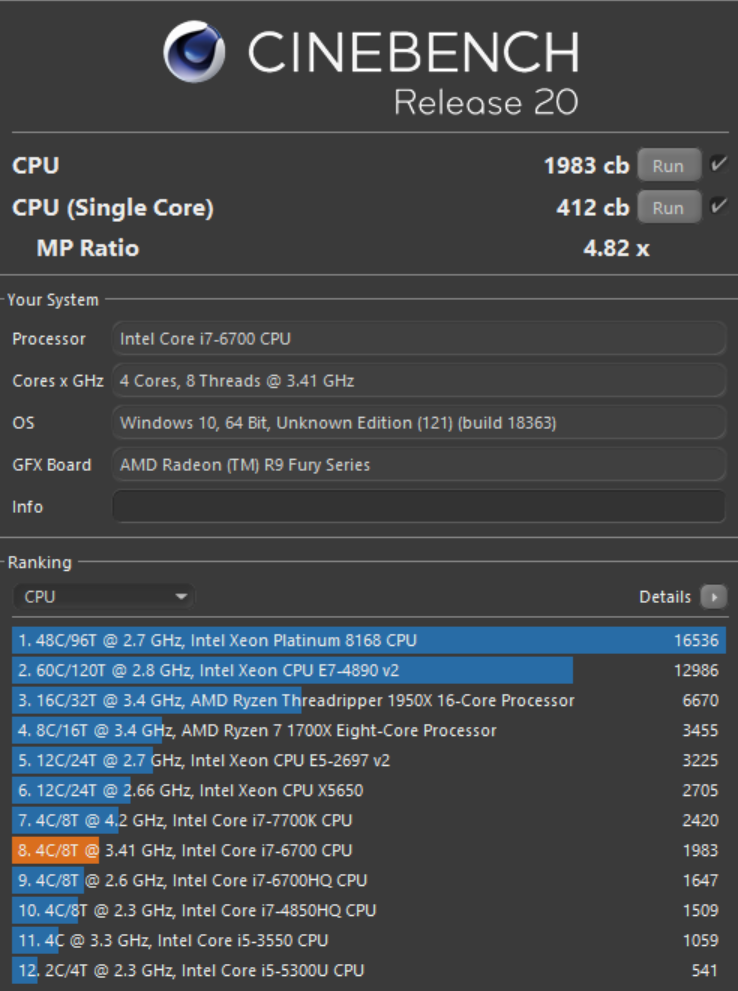Expand the ranking Details arrow

coord(714,597)
